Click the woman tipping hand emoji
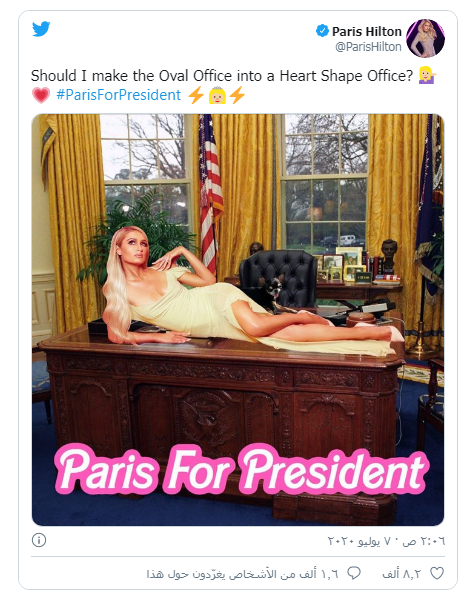Image resolution: width=474 pixels, height=598 pixels. [x=427, y=75]
